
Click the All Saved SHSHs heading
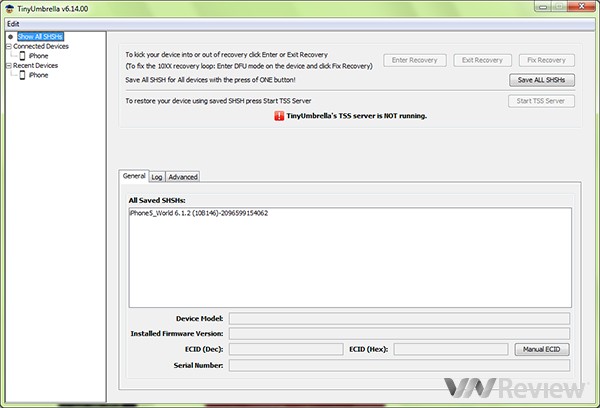(x=157, y=201)
